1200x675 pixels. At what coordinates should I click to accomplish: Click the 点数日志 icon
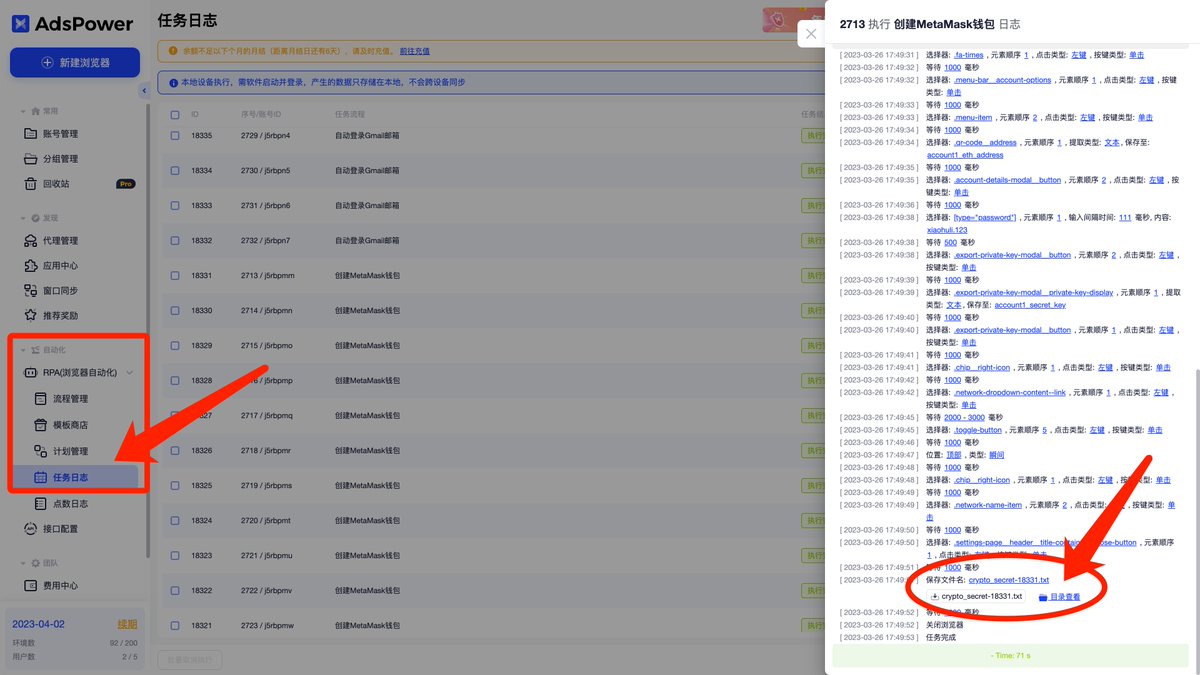click(41, 504)
